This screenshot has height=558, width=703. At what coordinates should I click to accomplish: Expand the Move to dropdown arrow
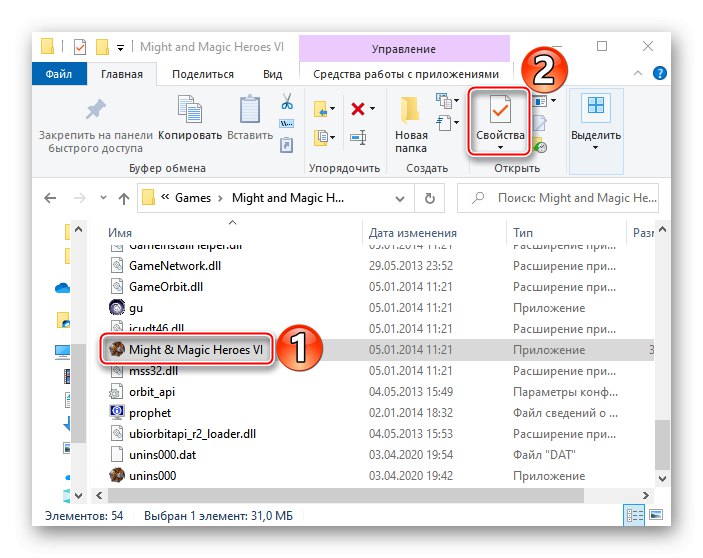point(333,108)
